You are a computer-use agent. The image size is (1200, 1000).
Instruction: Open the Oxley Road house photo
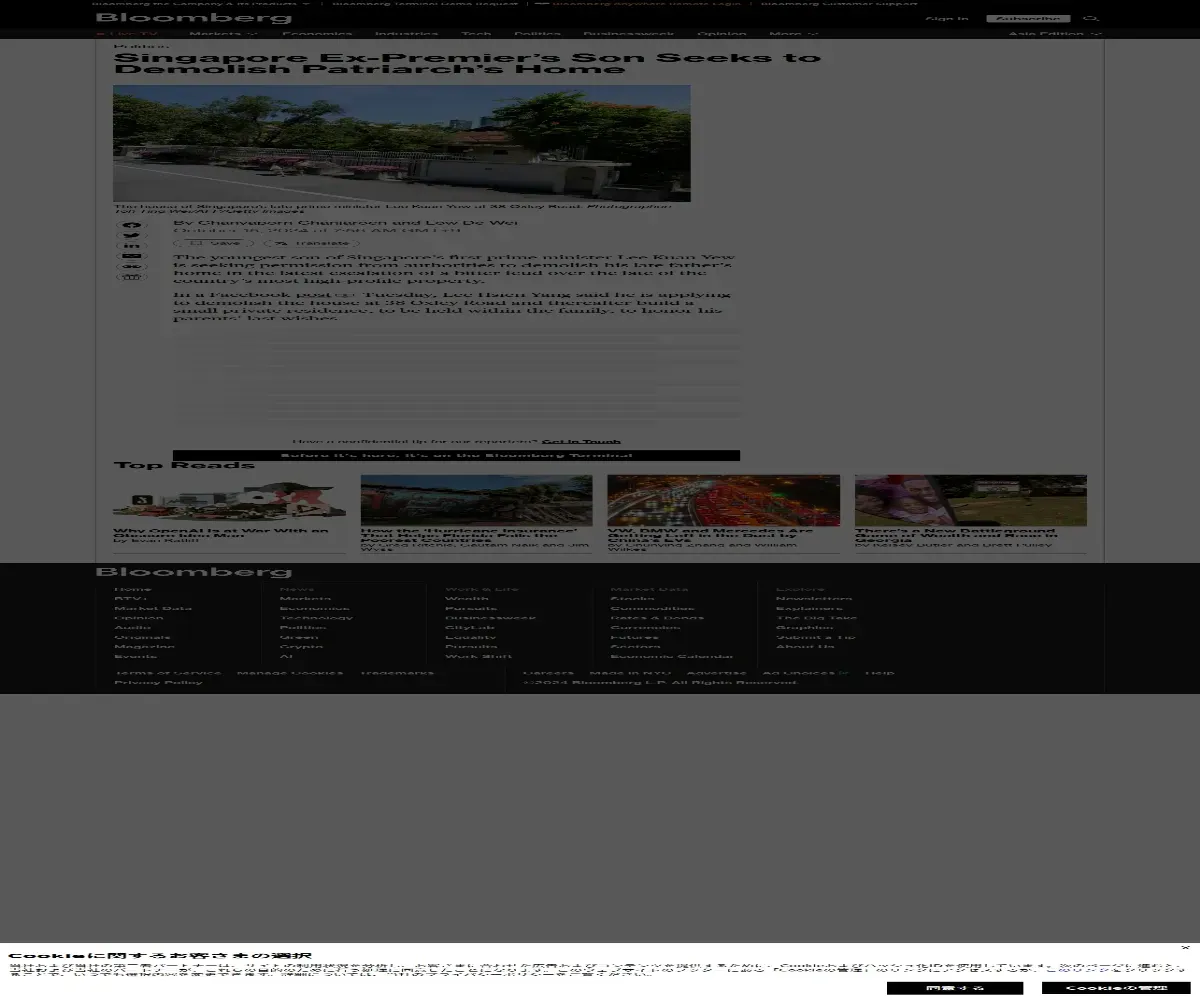click(x=402, y=143)
